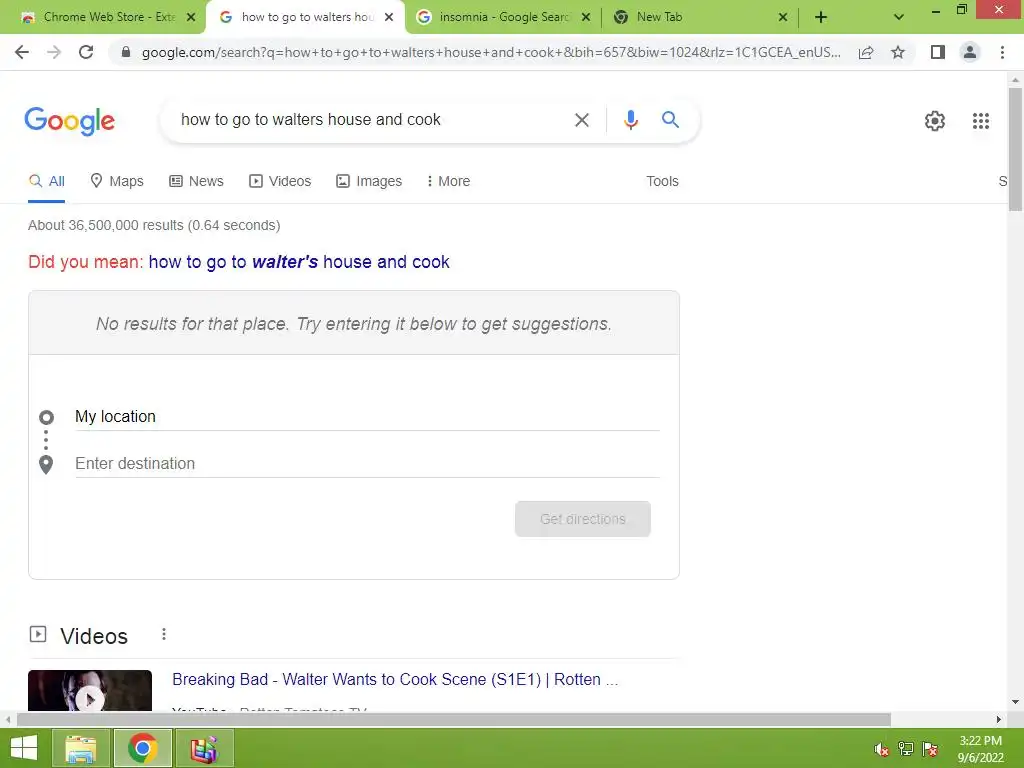This screenshot has height=768, width=1024.
Task: Submit search with magnifier icon
Action: coord(670,120)
